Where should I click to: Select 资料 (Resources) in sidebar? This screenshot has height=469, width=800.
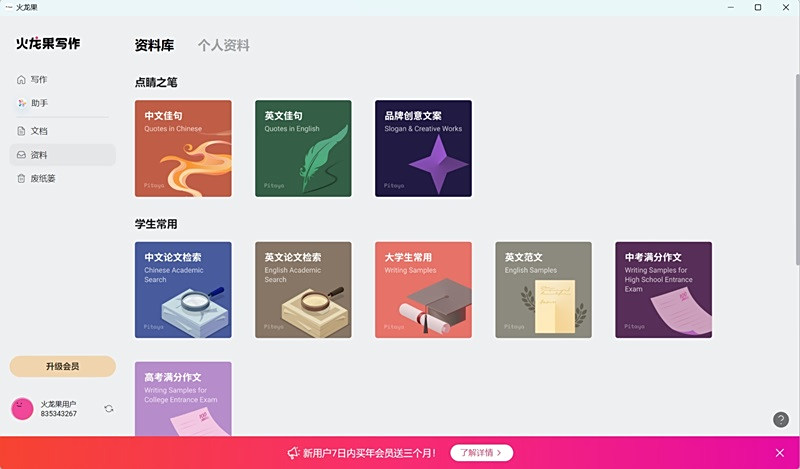click(38, 155)
